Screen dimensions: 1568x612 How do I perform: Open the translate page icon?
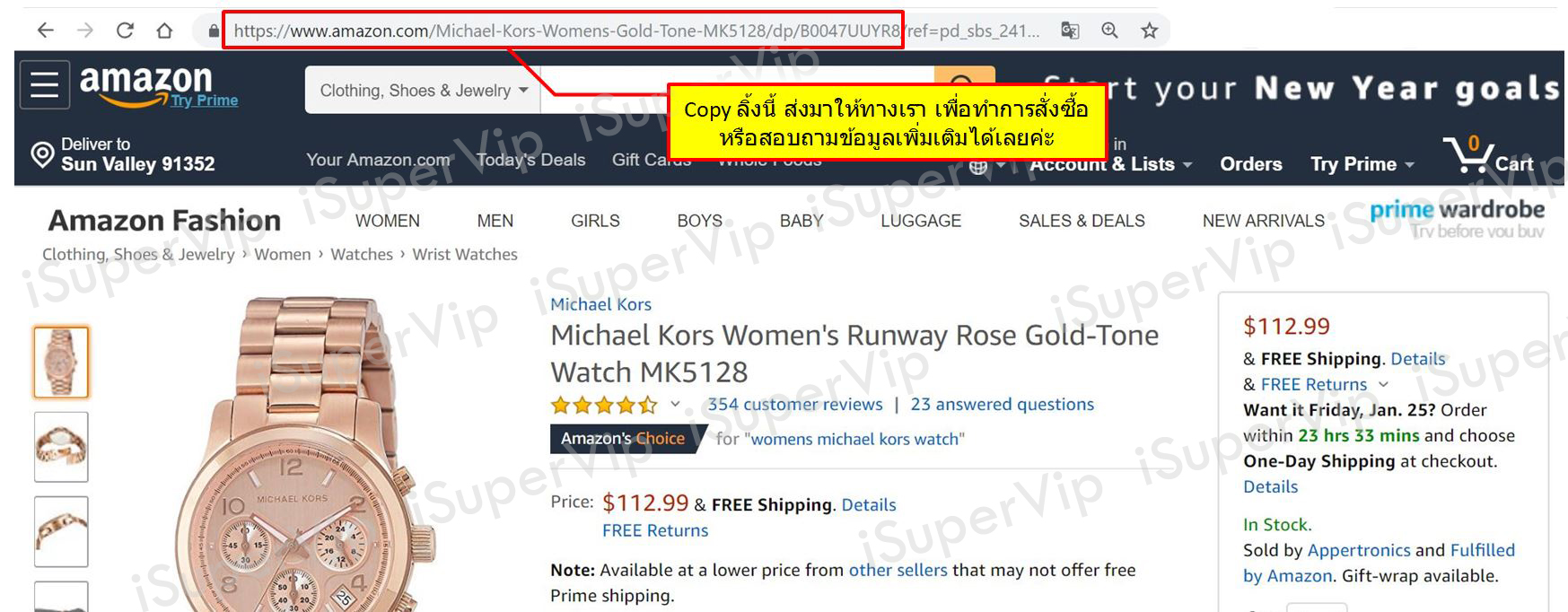coord(1070,31)
